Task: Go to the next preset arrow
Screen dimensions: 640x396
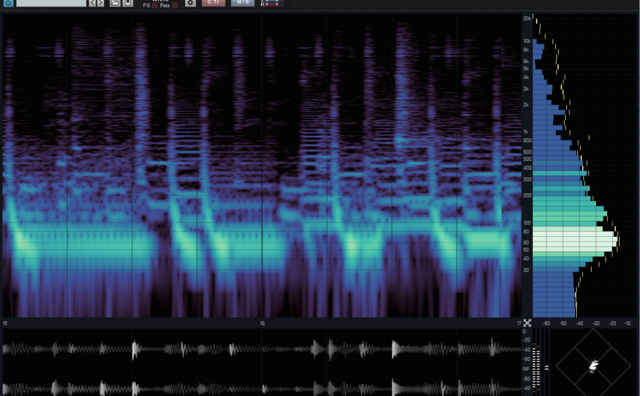Action: pos(100,3)
